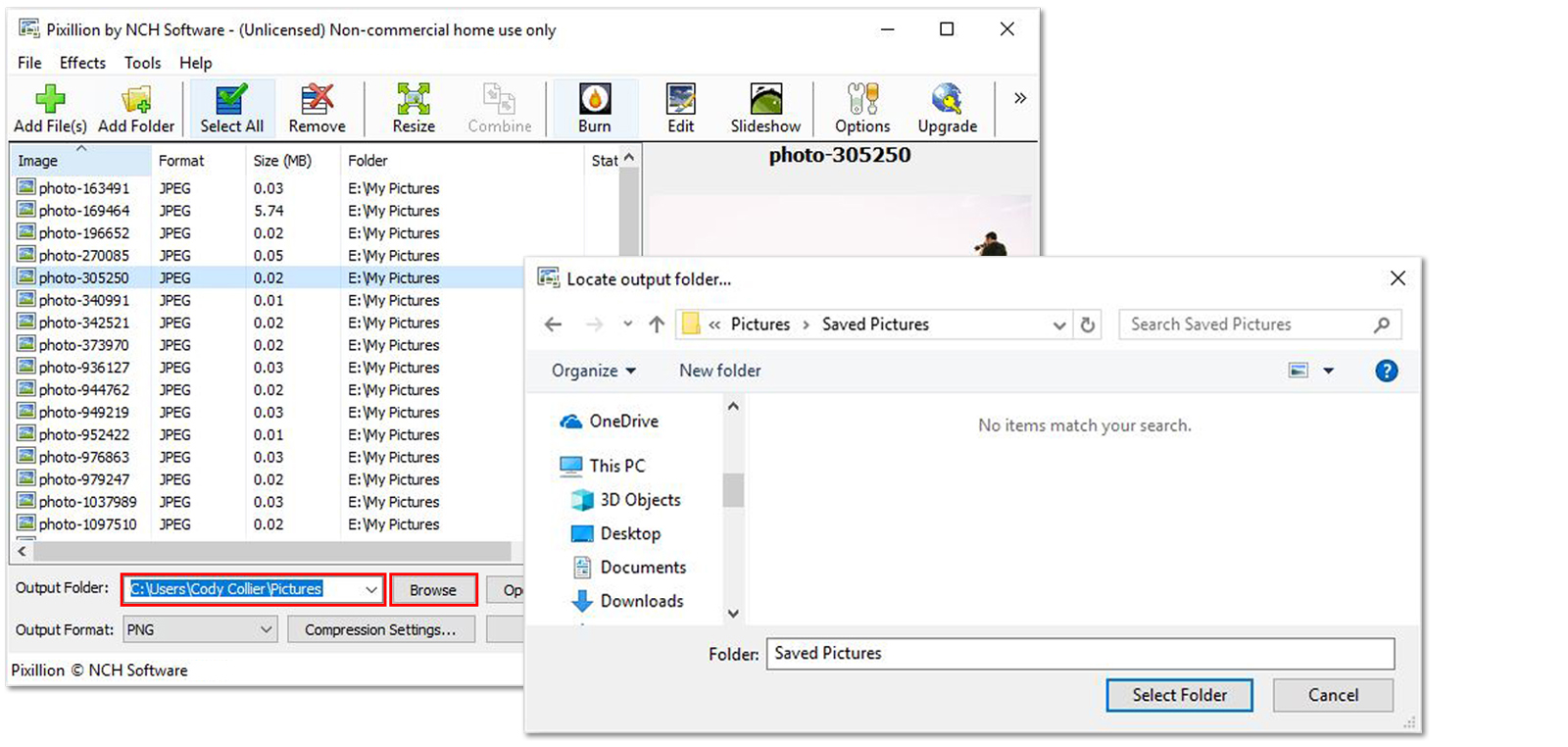Image resolution: width=1568 pixels, height=747 pixels.
Task: Cancel the Locate output folder dialog
Action: pyautogui.click(x=1333, y=695)
